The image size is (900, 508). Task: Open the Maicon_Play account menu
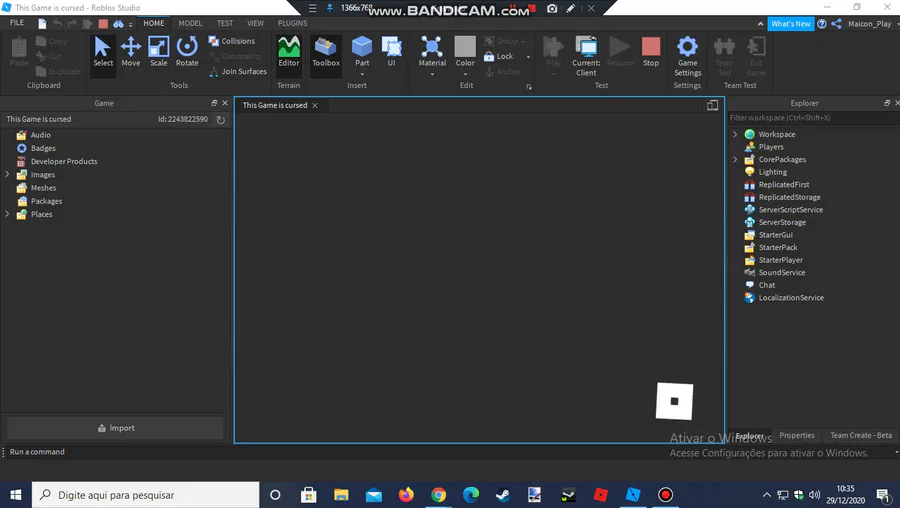click(x=872, y=24)
